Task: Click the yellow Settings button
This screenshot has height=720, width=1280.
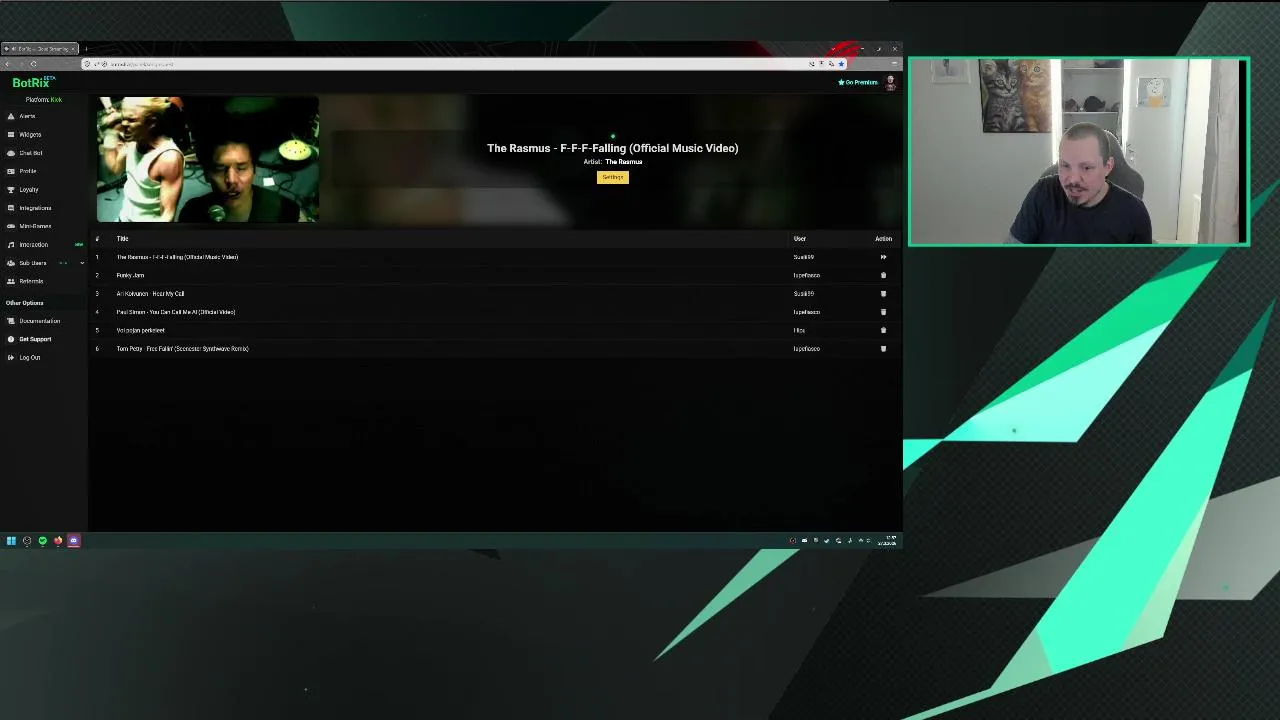Action: (x=613, y=177)
